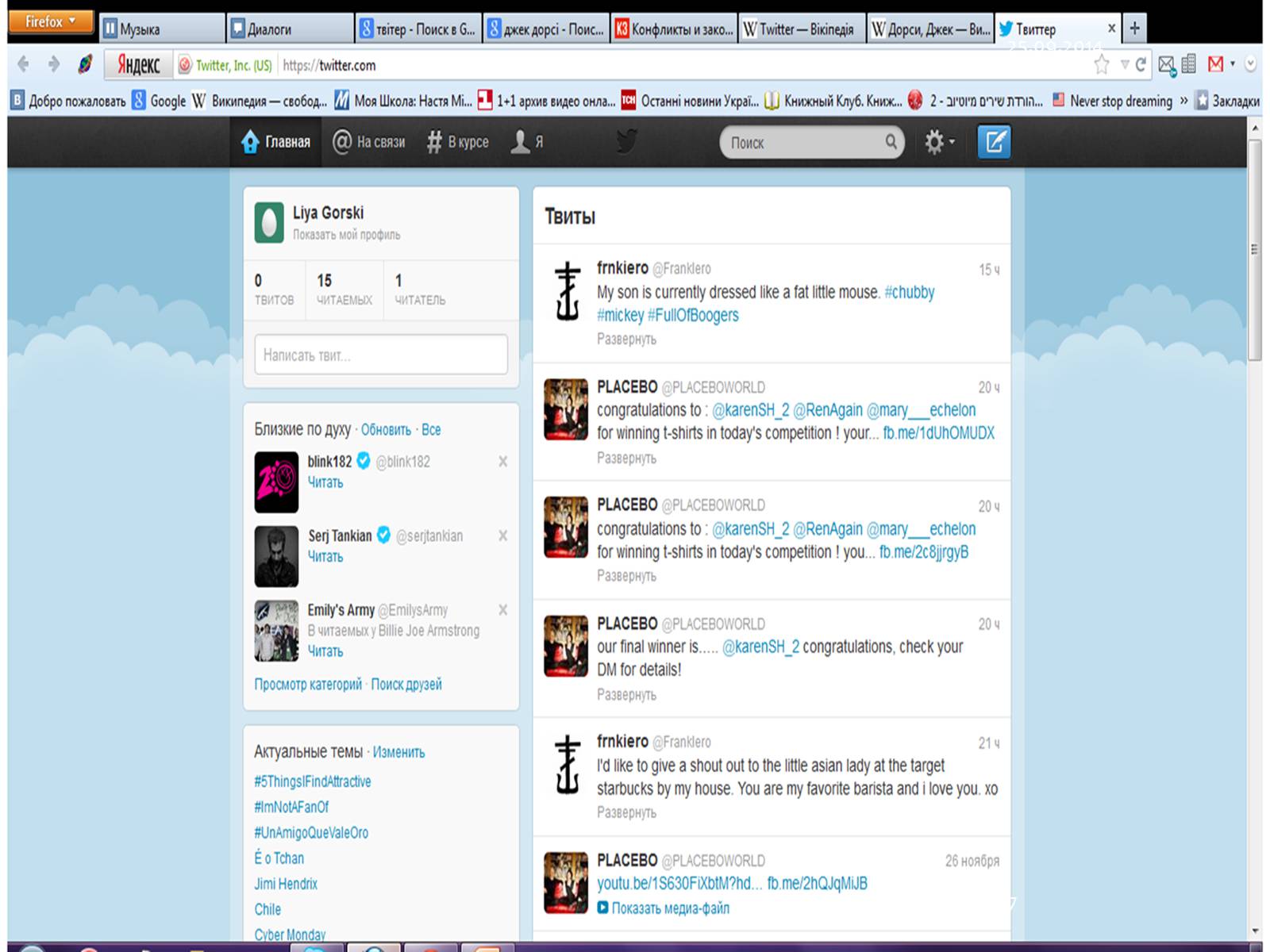Click Показать мой профиль link
Screen dimensions: 1270x952
346,235
